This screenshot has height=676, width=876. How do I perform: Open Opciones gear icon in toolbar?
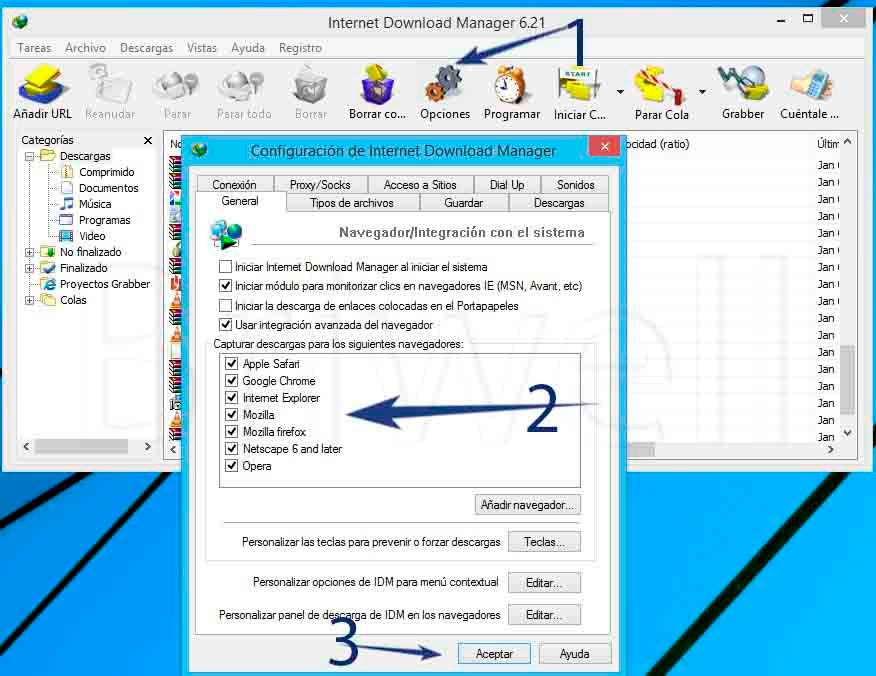(445, 85)
